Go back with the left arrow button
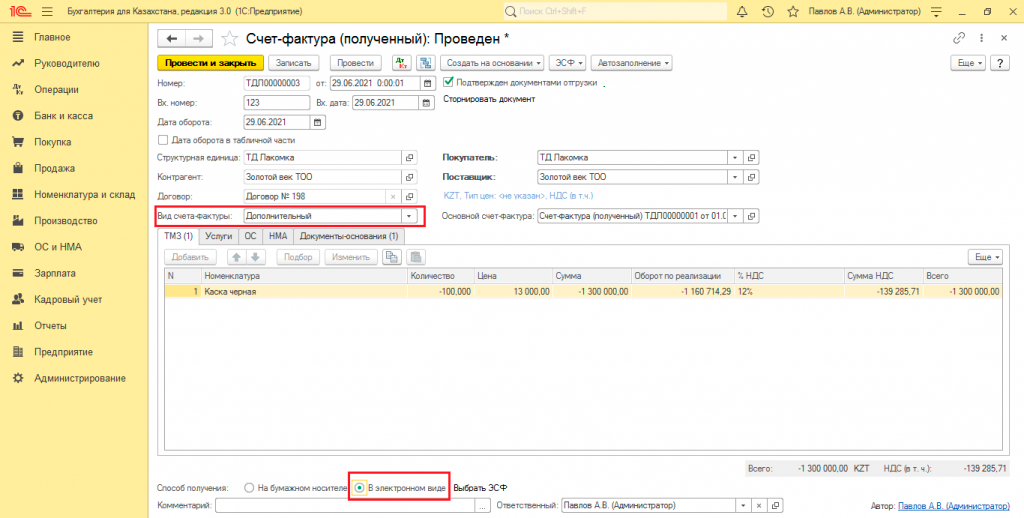 coord(171,39)
